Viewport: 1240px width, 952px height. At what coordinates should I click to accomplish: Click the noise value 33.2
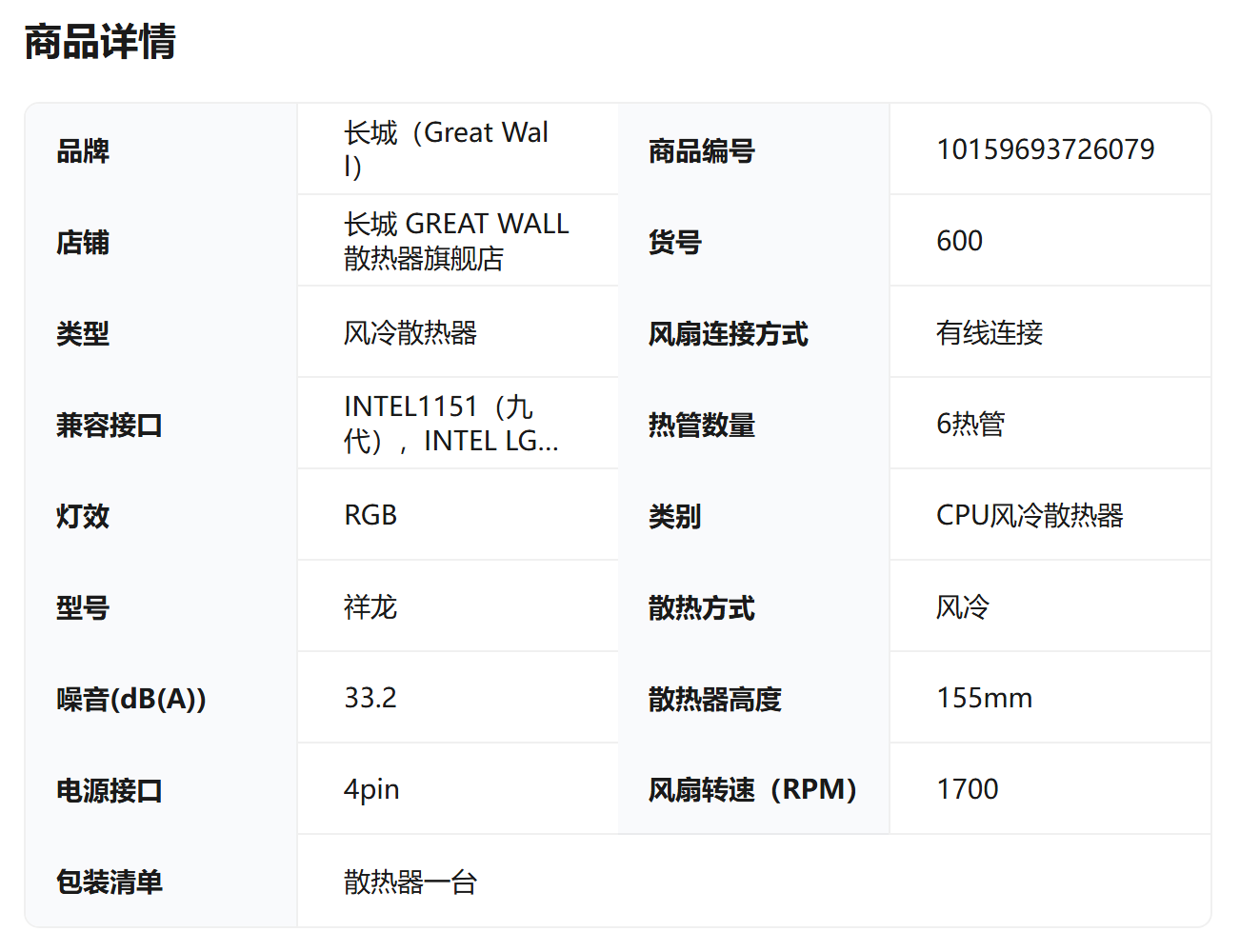[370, 698]
